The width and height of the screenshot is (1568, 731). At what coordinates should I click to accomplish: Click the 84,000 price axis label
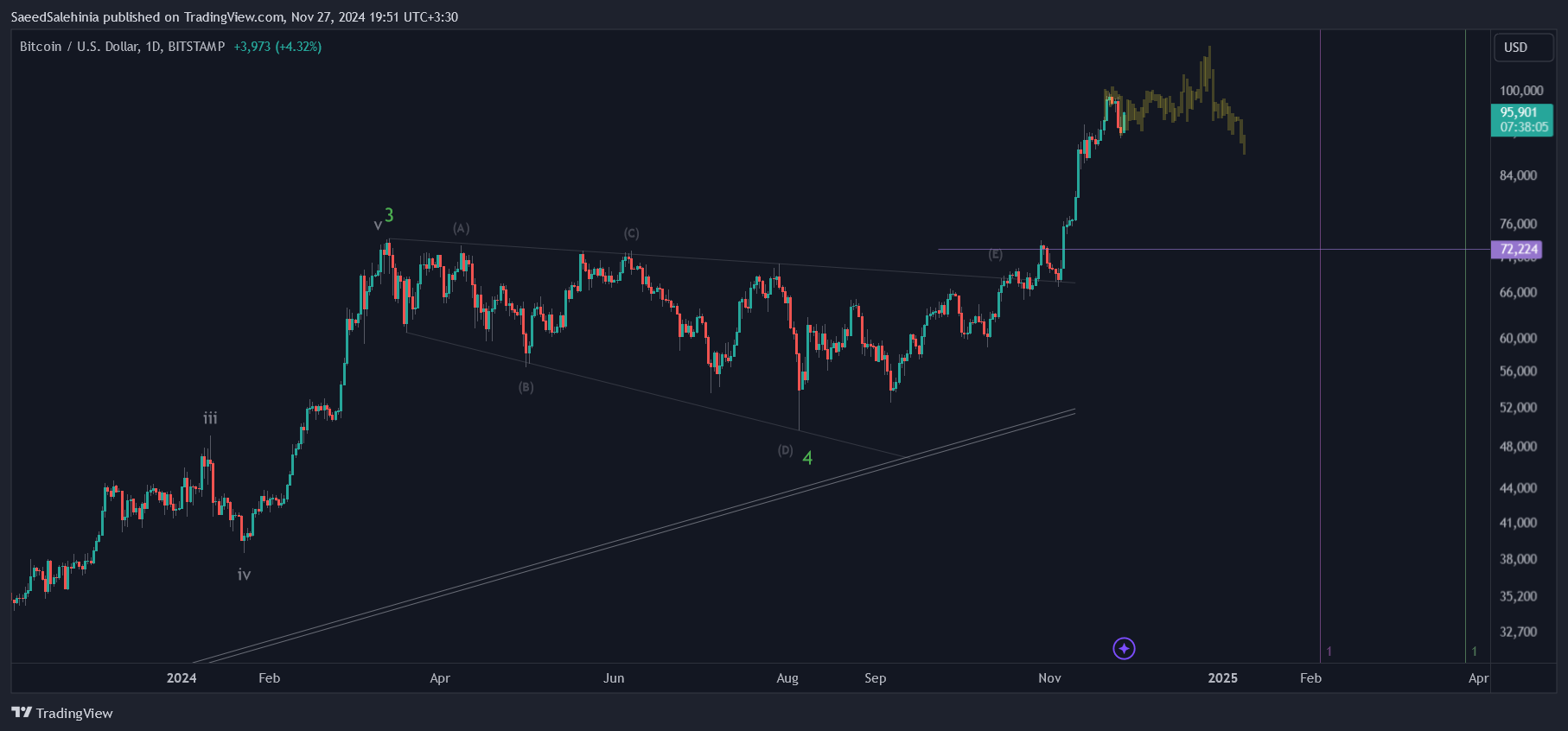(1519, 175)
